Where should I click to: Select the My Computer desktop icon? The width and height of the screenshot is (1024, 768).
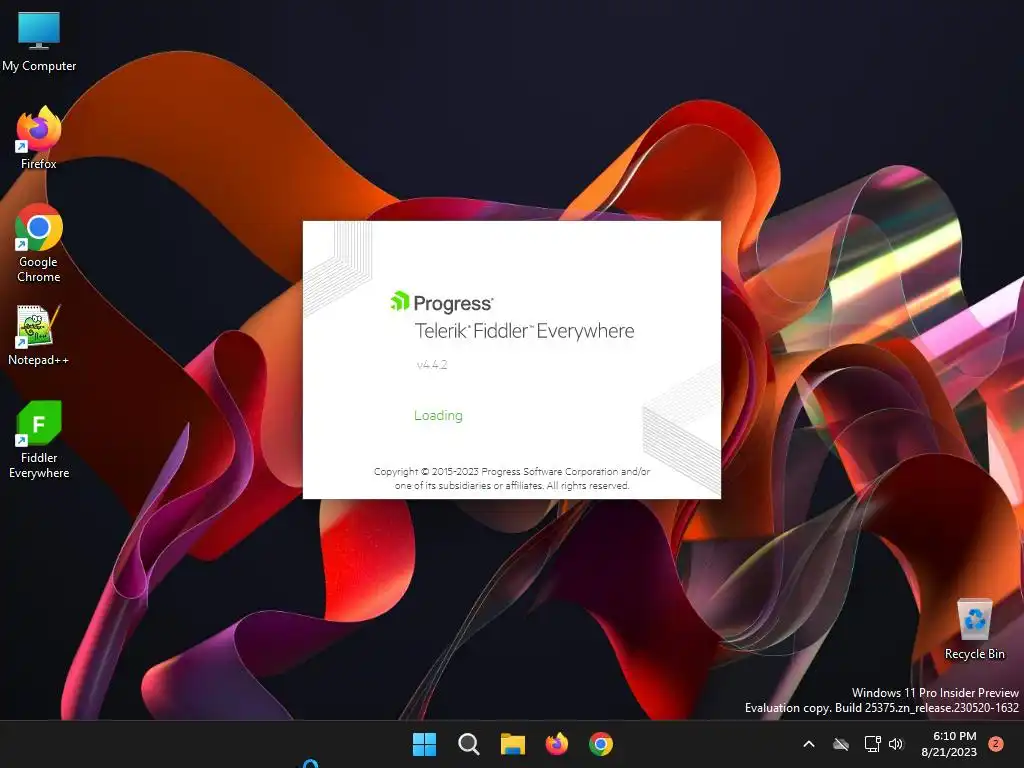[x=39, y=41]
